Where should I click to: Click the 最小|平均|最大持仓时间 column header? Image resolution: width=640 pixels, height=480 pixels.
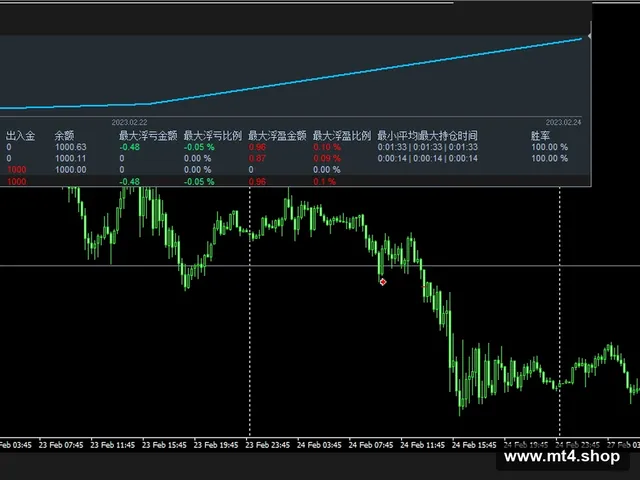pyautogui.click(x=427, y=136)
